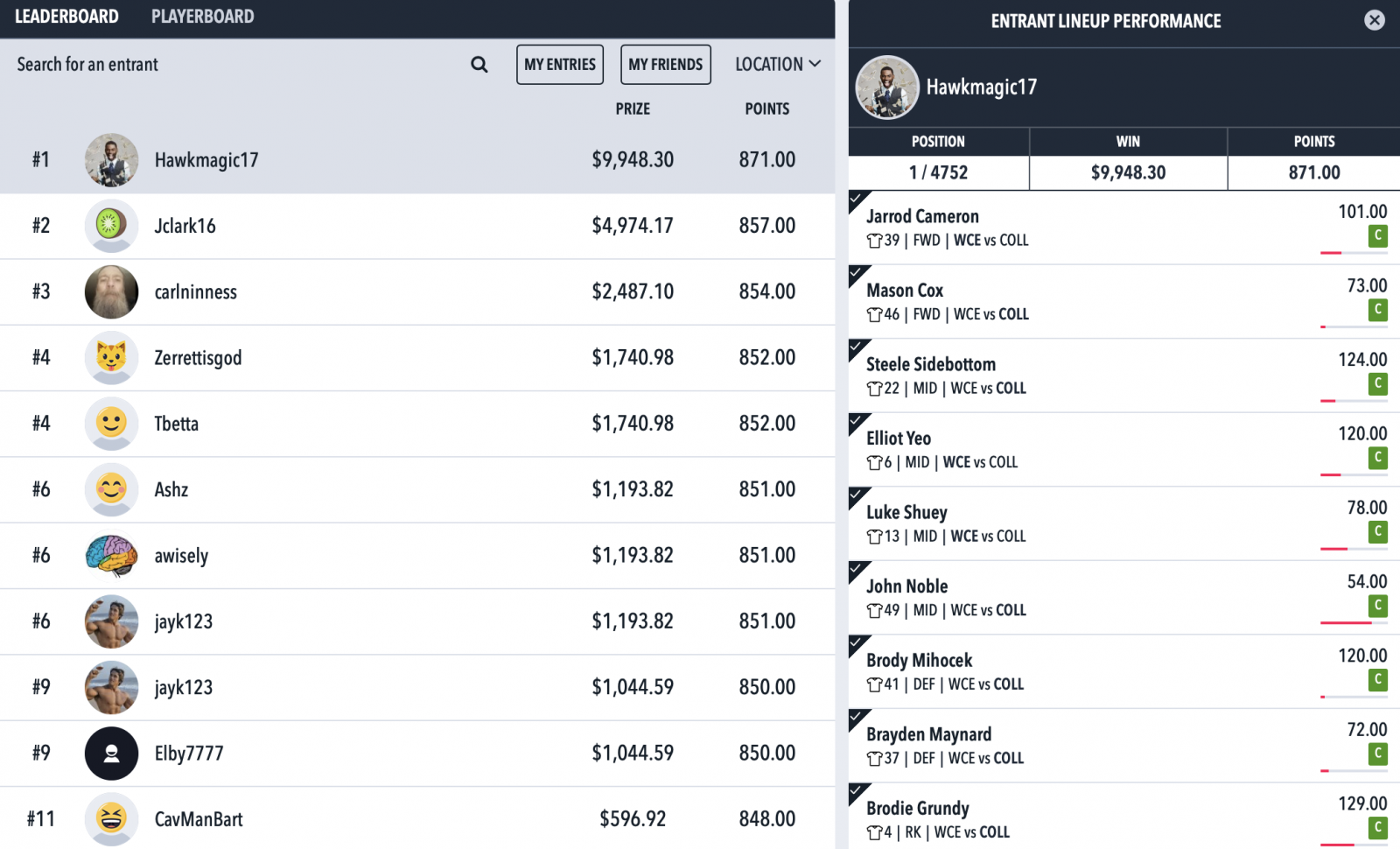Switch to the Playerboard tab
The width and height of the screenshot is (1400, 849).
coord(202,17)
